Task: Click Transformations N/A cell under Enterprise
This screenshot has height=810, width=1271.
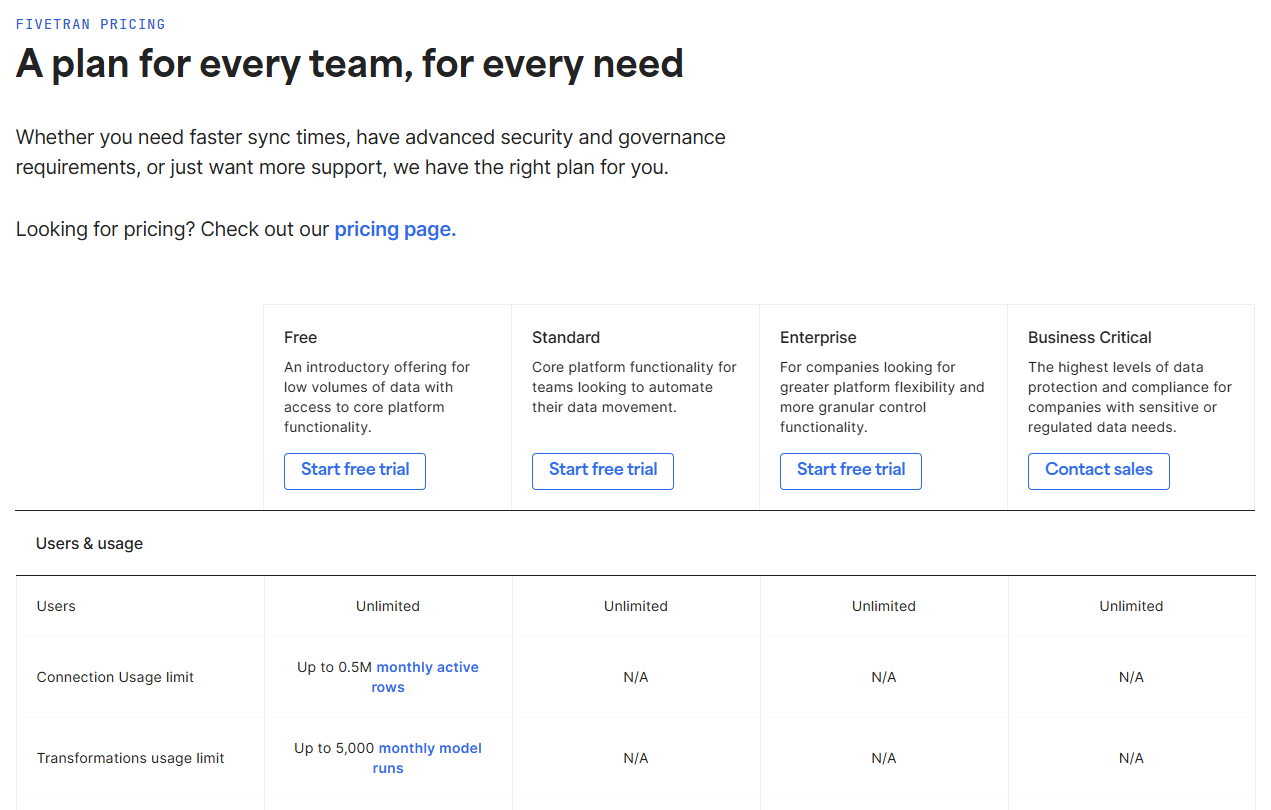Action: click(884, 758)
